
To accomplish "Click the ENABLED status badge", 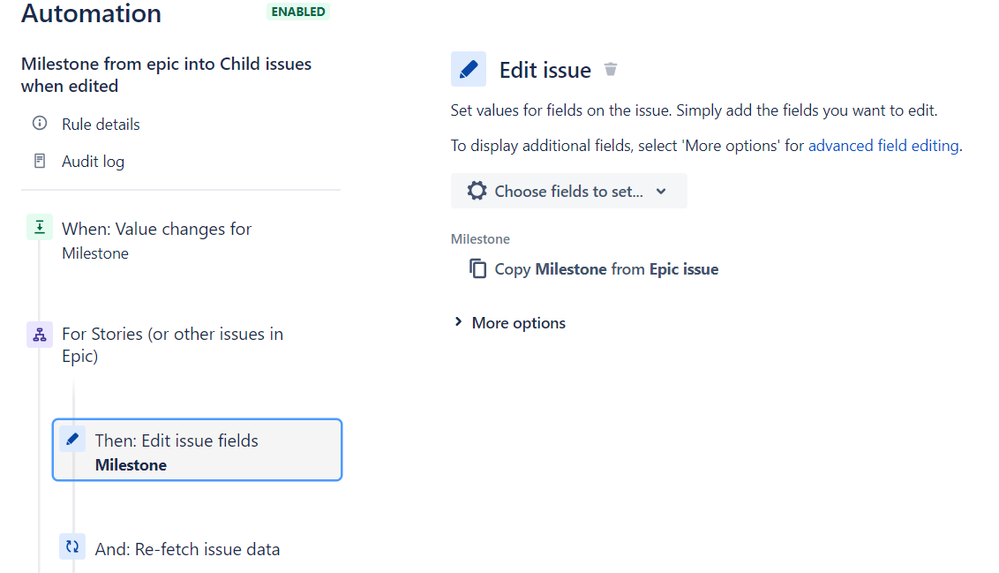I will point(298,11).
